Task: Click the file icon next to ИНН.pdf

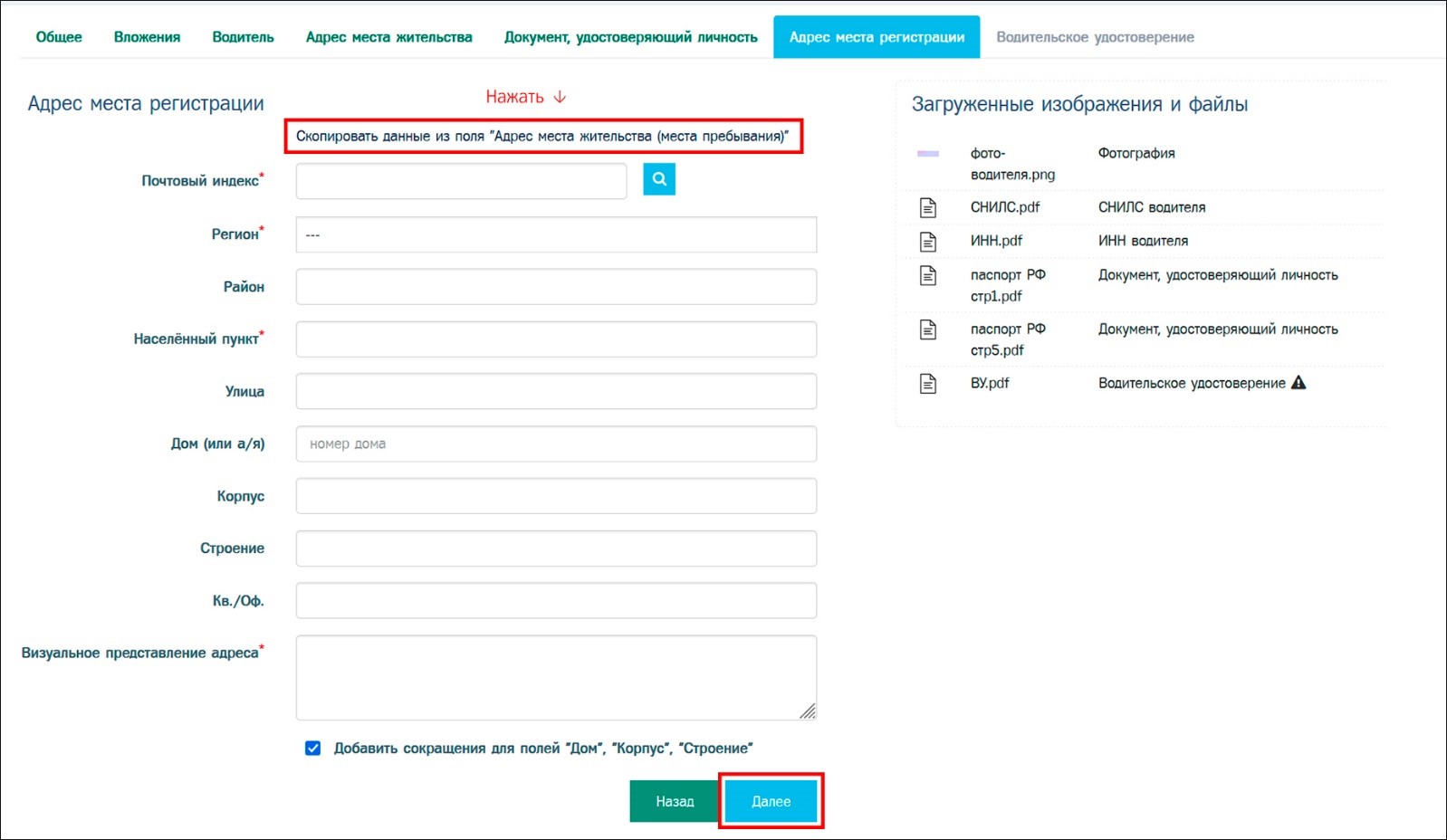Action: (x=928, y=241)
